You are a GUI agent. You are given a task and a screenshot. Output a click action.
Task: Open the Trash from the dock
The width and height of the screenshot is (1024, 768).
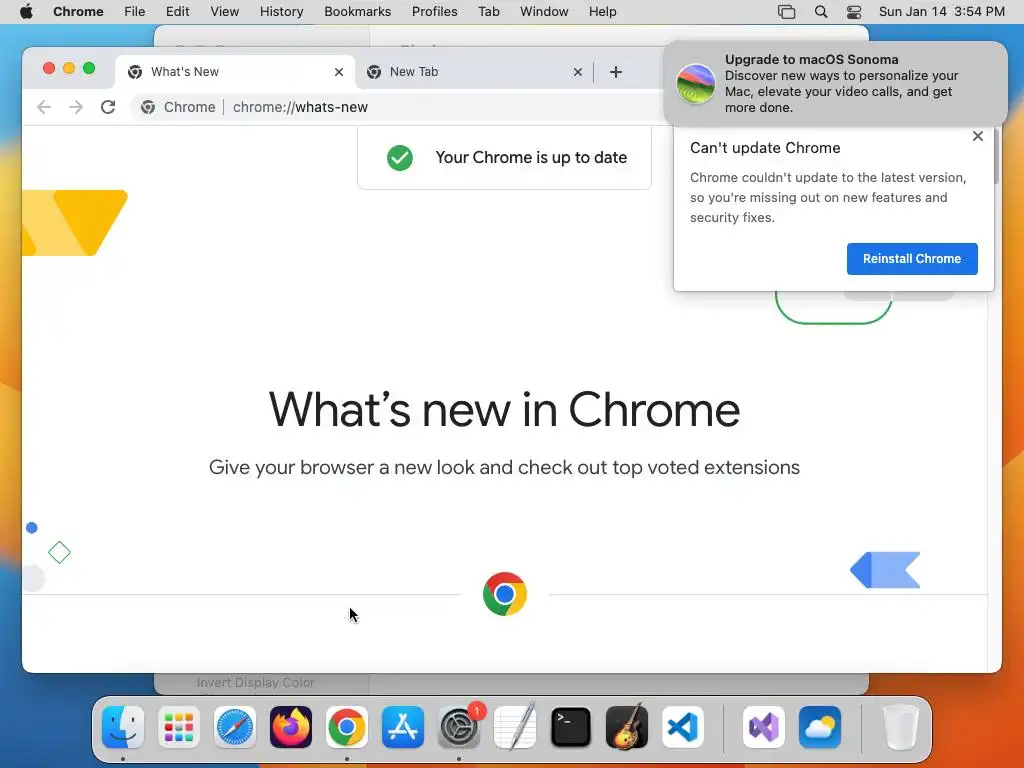[x=900, y=727]
